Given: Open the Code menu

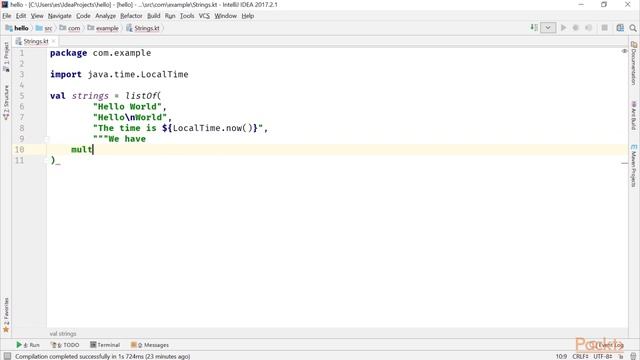Looking at the screenshot, I should point(83,16).
